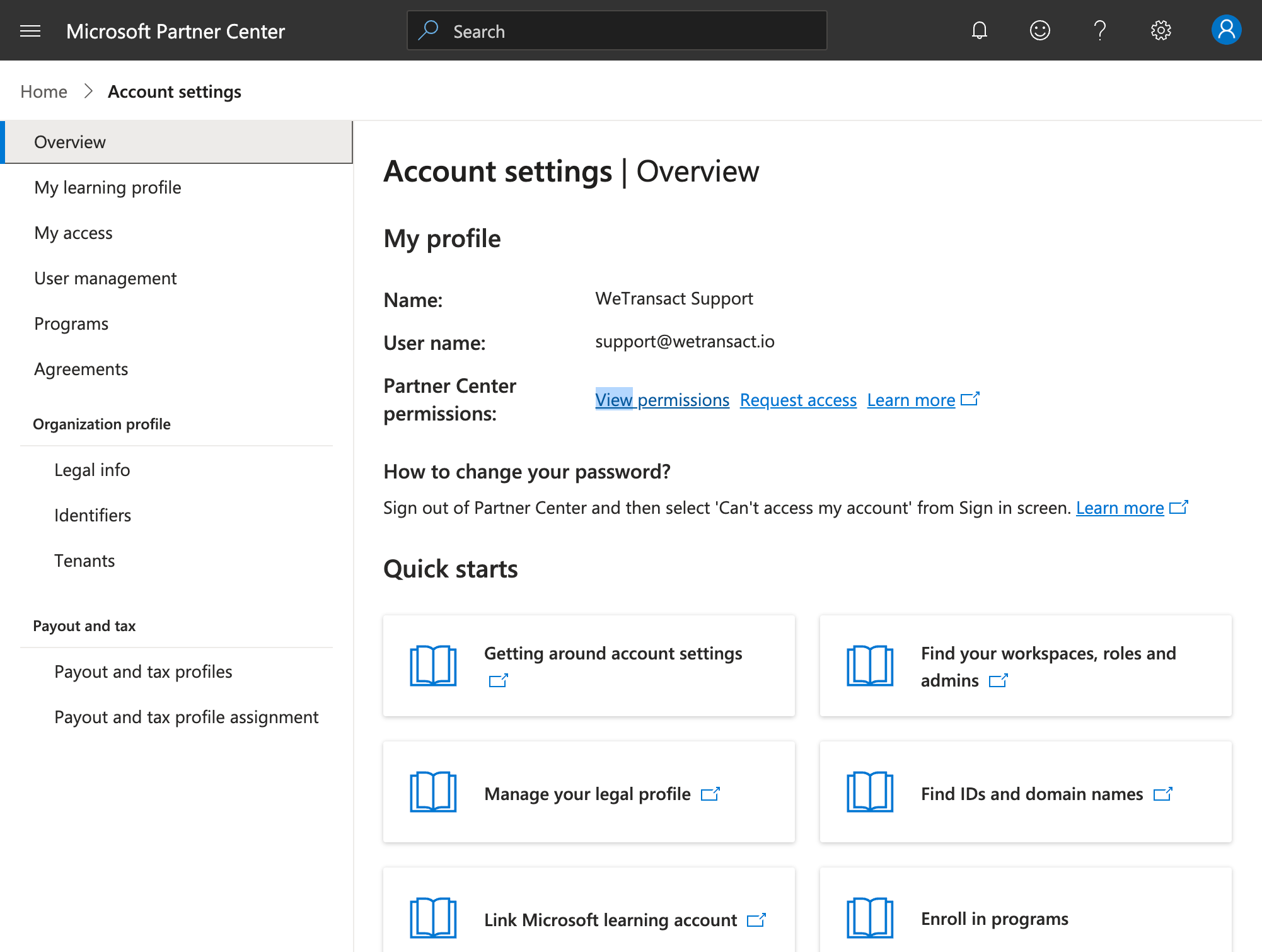This screenshot has width=1262, height=952.
Task: Click external link icon after password Learn more
Action: click(x=1179, y=507)
